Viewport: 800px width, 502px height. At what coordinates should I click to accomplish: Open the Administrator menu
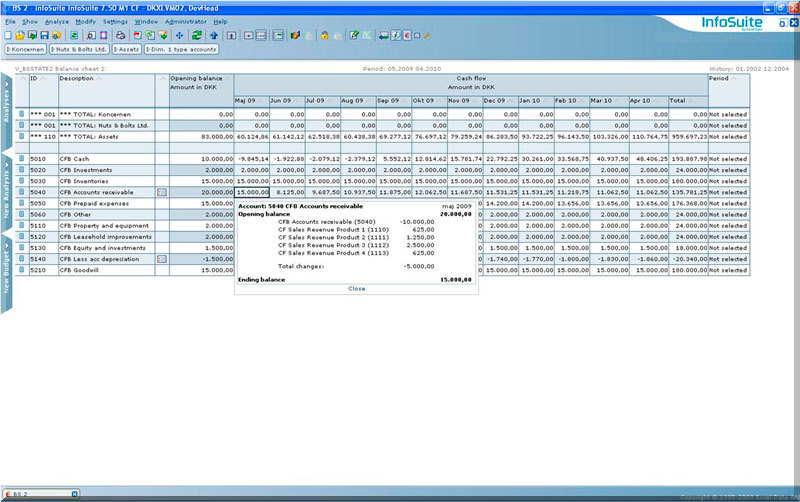pyautogui.click(x=186, y=22)
